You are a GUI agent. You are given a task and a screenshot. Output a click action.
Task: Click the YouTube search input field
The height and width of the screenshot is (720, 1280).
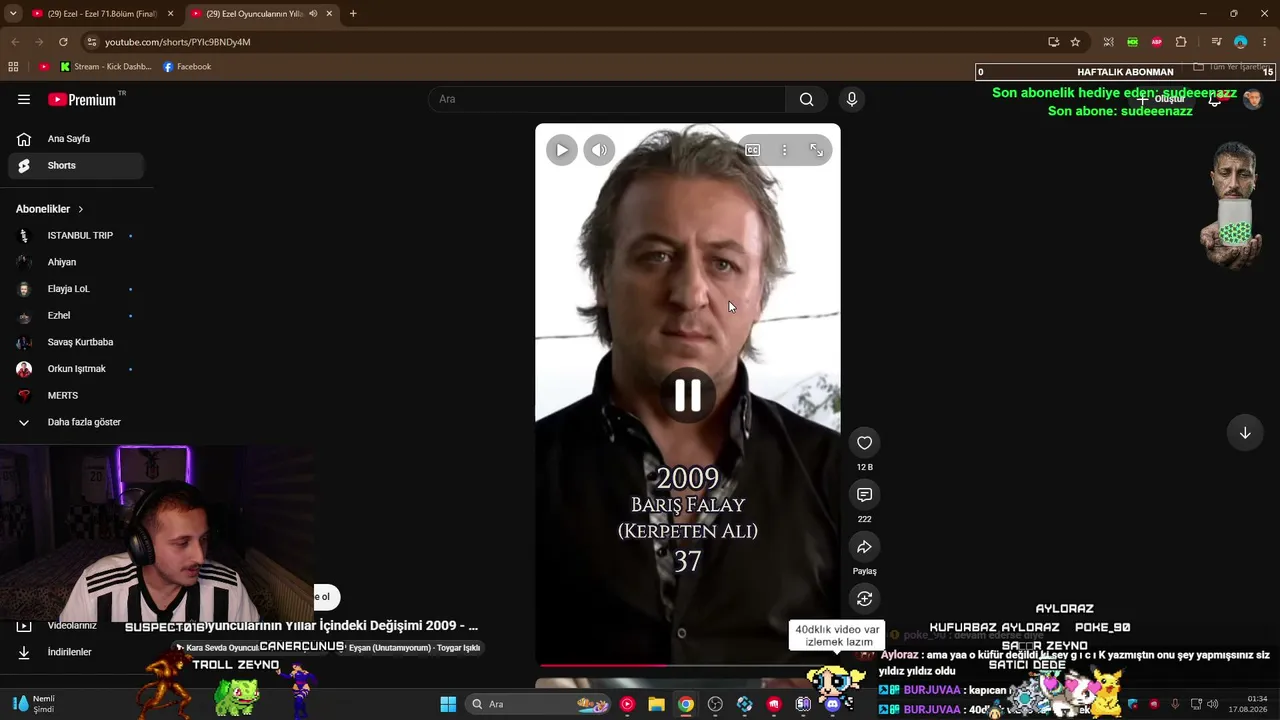click(x=606, y=99)
